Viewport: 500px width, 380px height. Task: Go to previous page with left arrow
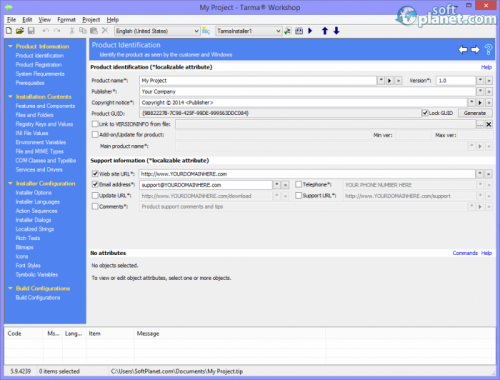click(x=463, y=50)
